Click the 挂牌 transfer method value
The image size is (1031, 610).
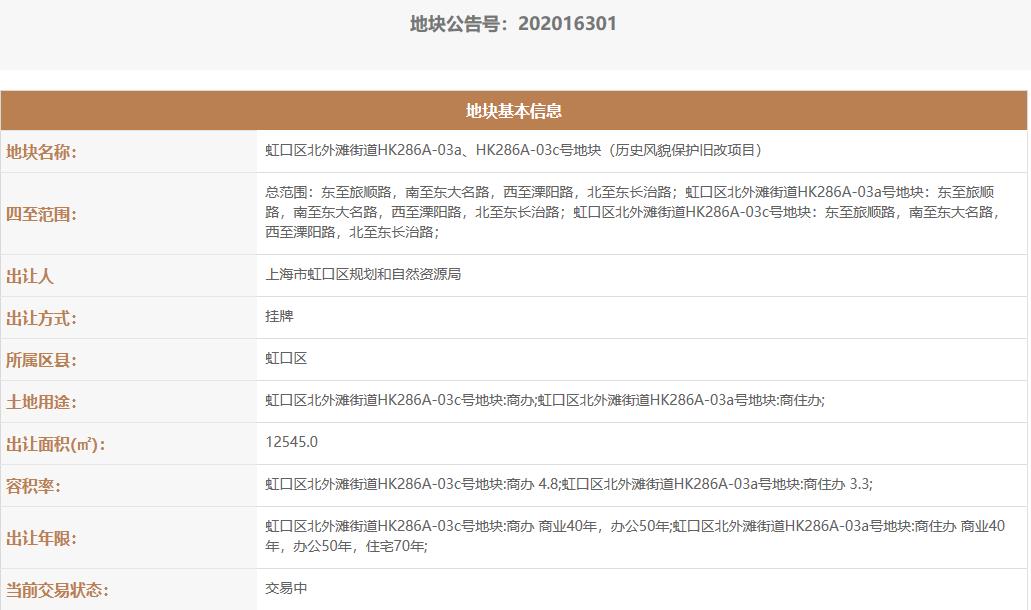(279, 317)
